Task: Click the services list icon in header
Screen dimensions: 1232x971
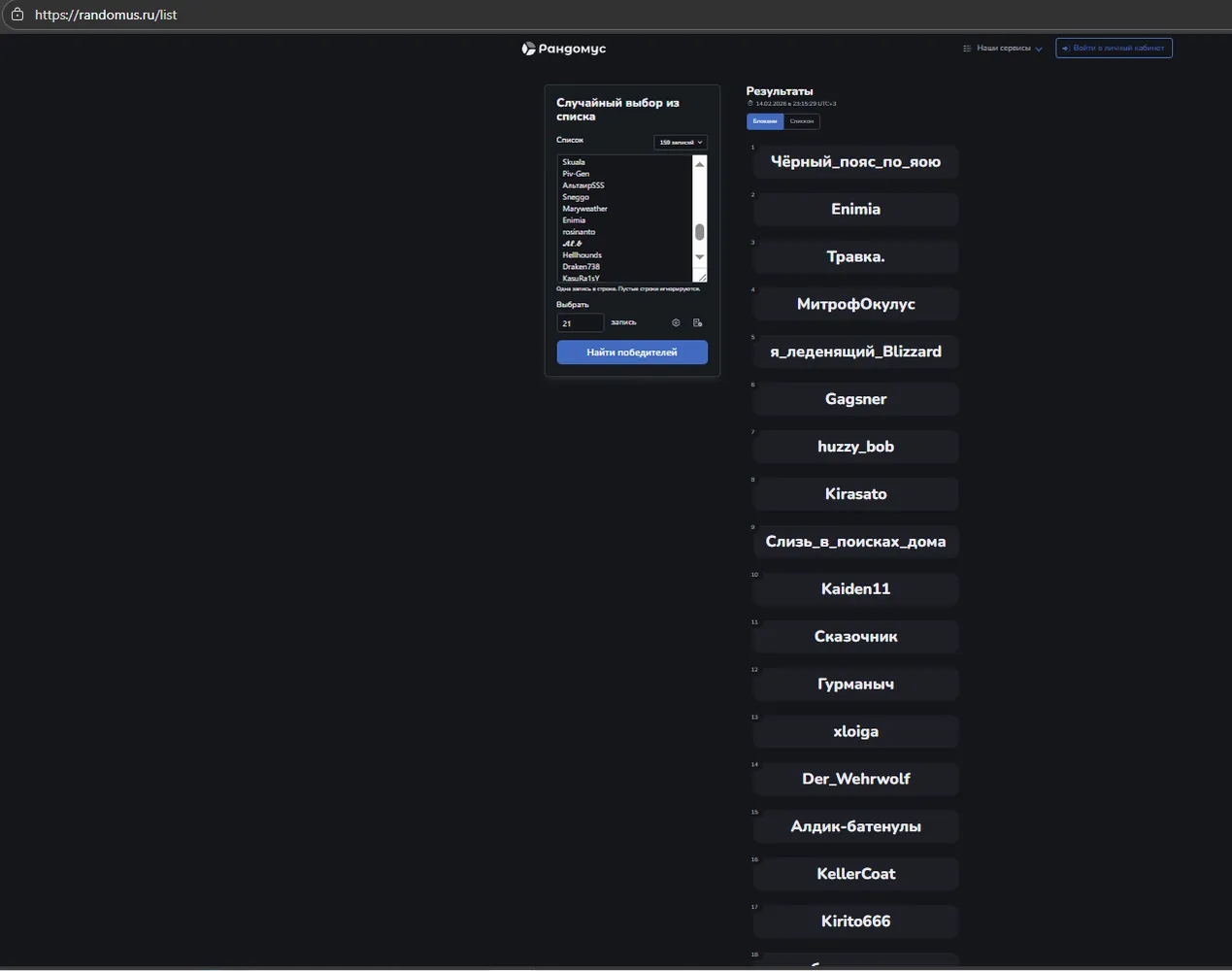Action: (x=967, y=48)
